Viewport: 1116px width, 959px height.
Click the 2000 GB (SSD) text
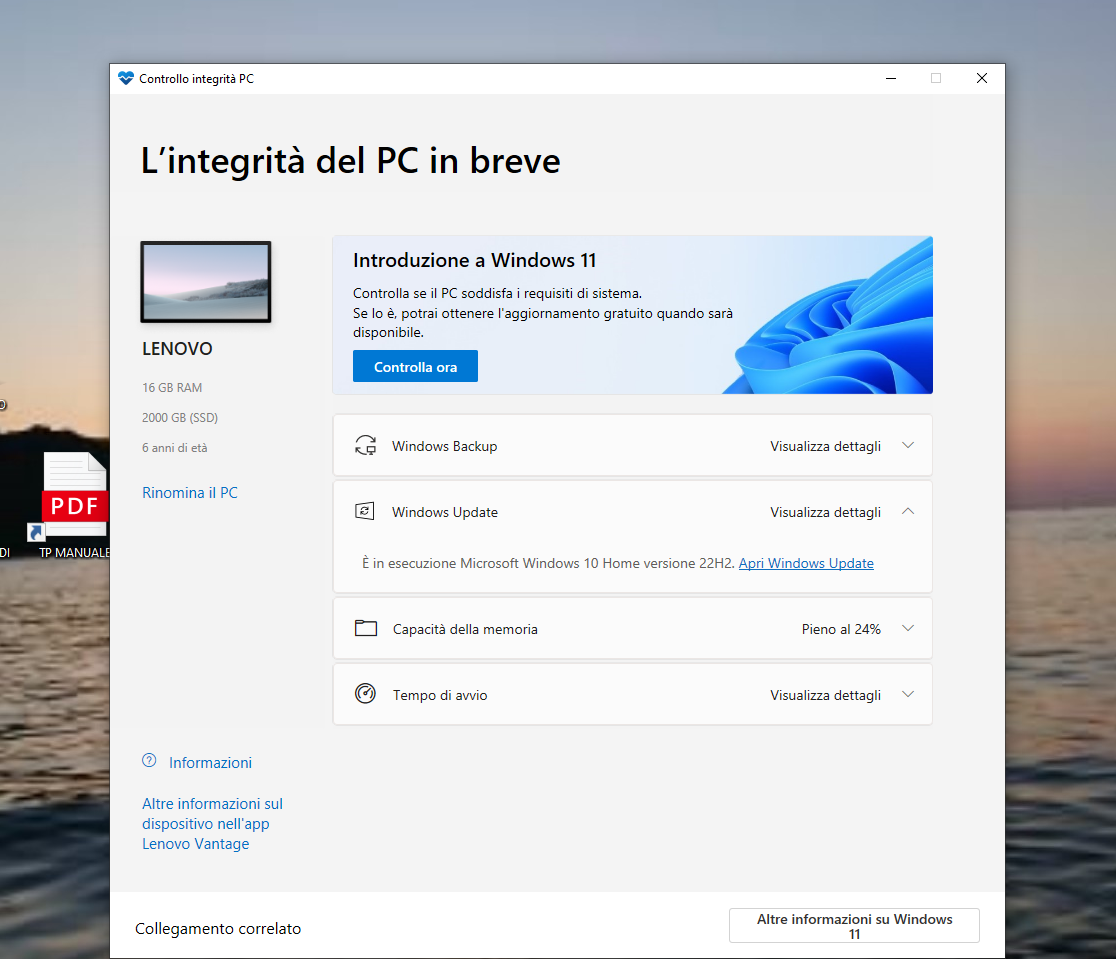pos(180,418)
